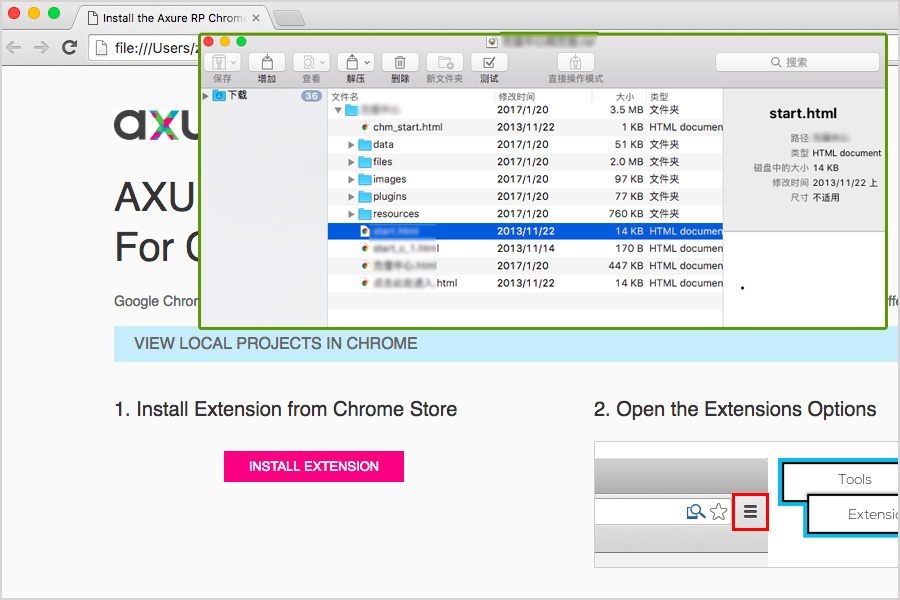Screen dimensions: 900x600
Task: Maximize the archive window with green button
Action: click(x=242, y=41)
